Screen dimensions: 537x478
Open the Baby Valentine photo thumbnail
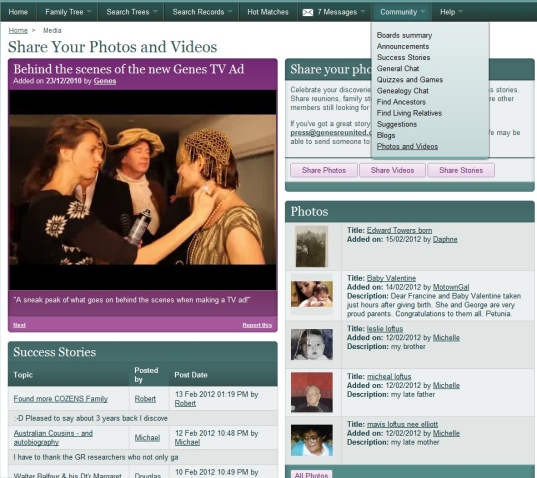coord(312,294)
